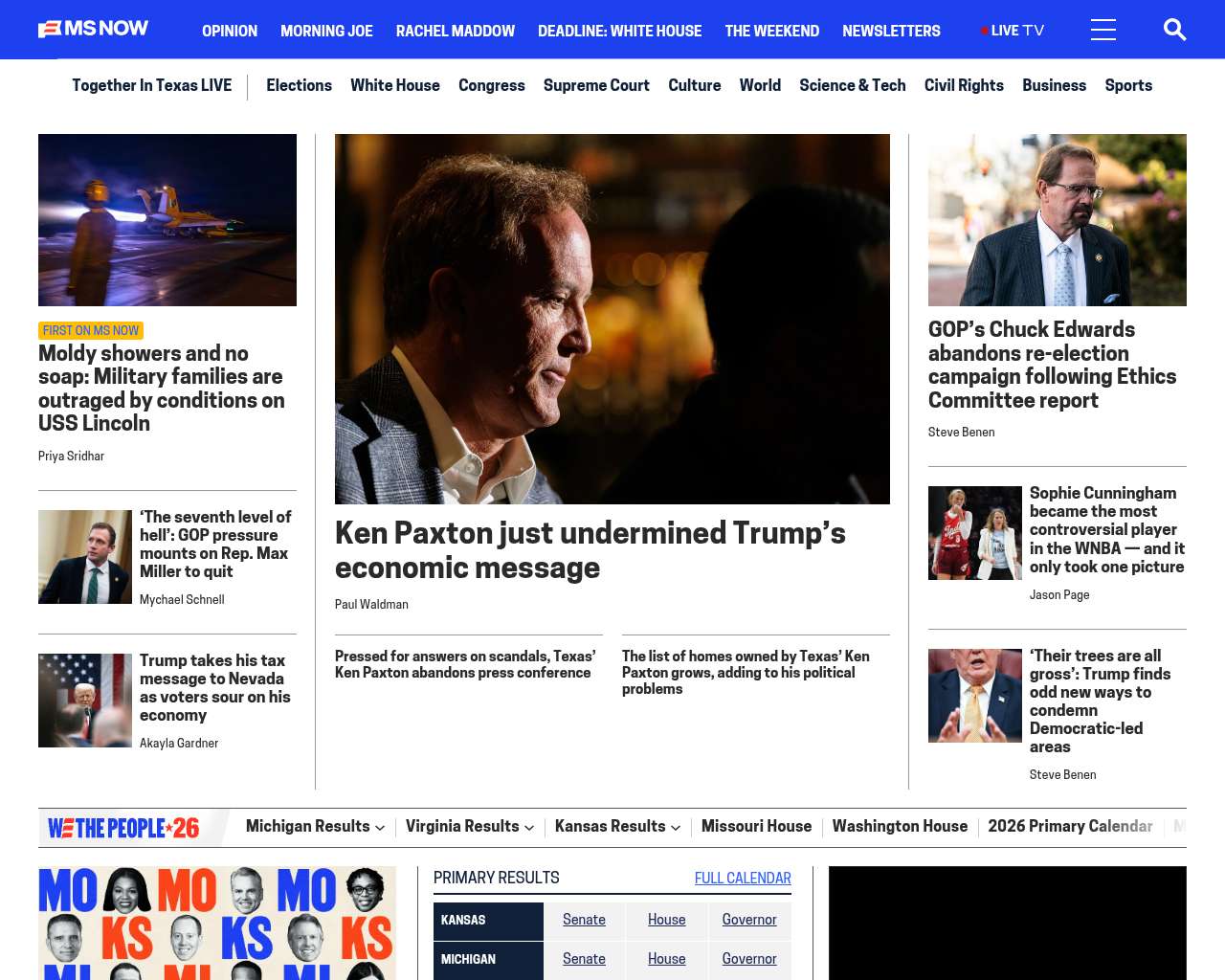The width and height of the screenshot is (1225, 980).
Task: Open Michigan House primary results
Action: click(666, 959)
